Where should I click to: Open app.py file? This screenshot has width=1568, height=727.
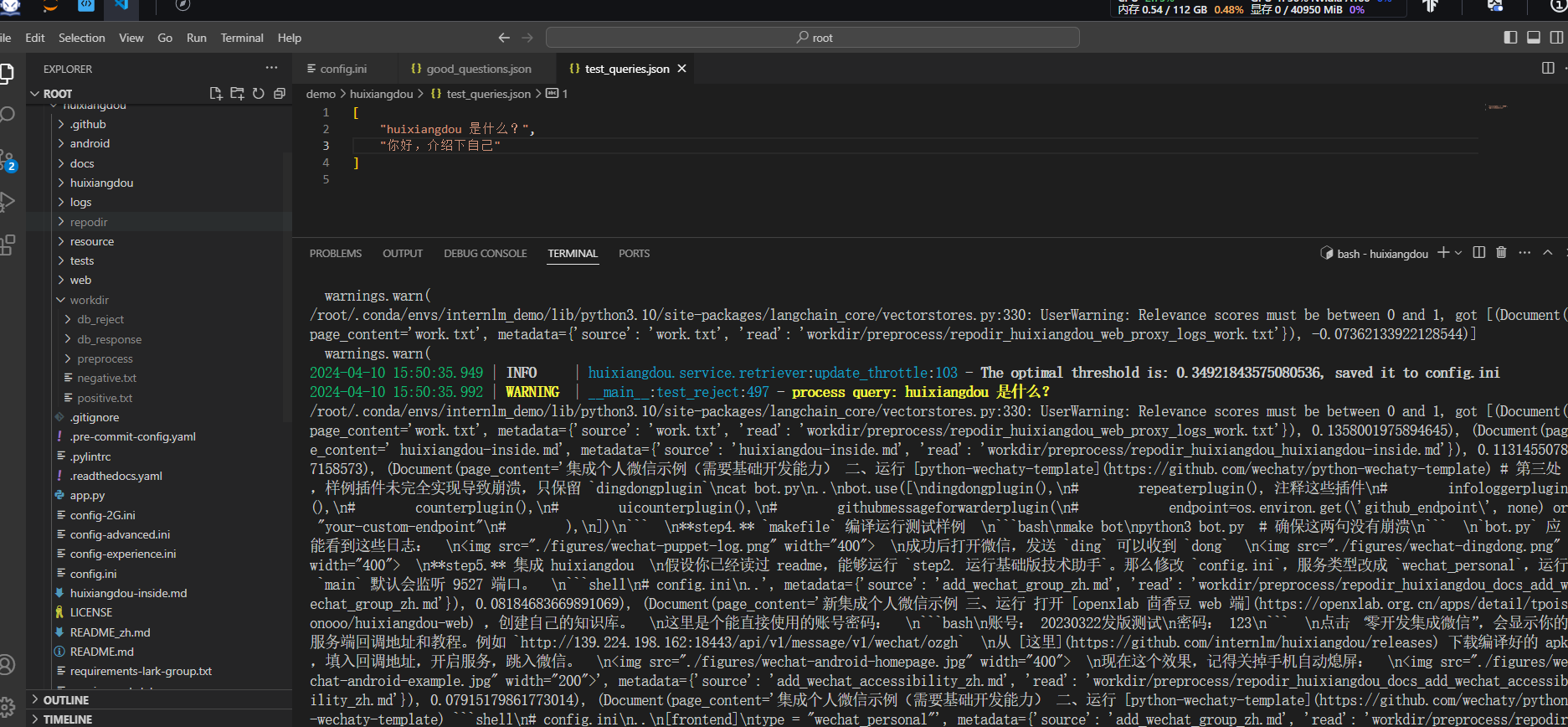click(x=159, y=495)
